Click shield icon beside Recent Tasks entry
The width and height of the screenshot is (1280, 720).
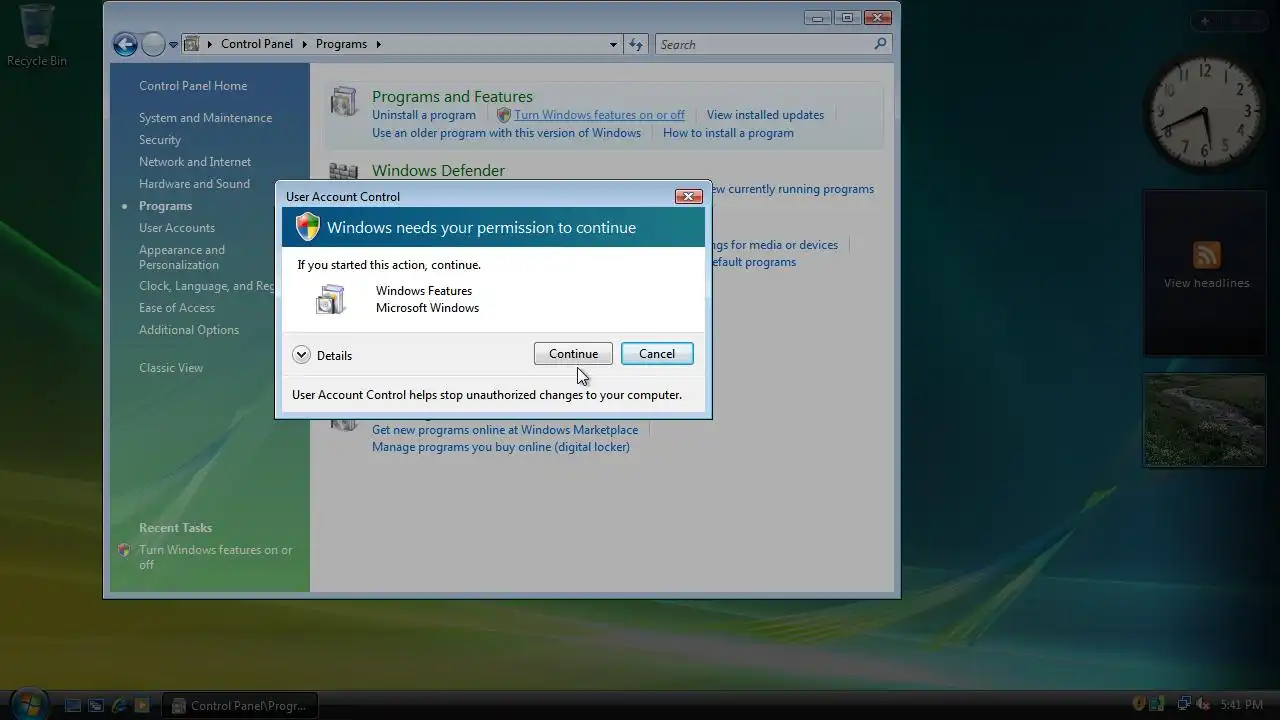pyautogui.click(x=124, y=550)
